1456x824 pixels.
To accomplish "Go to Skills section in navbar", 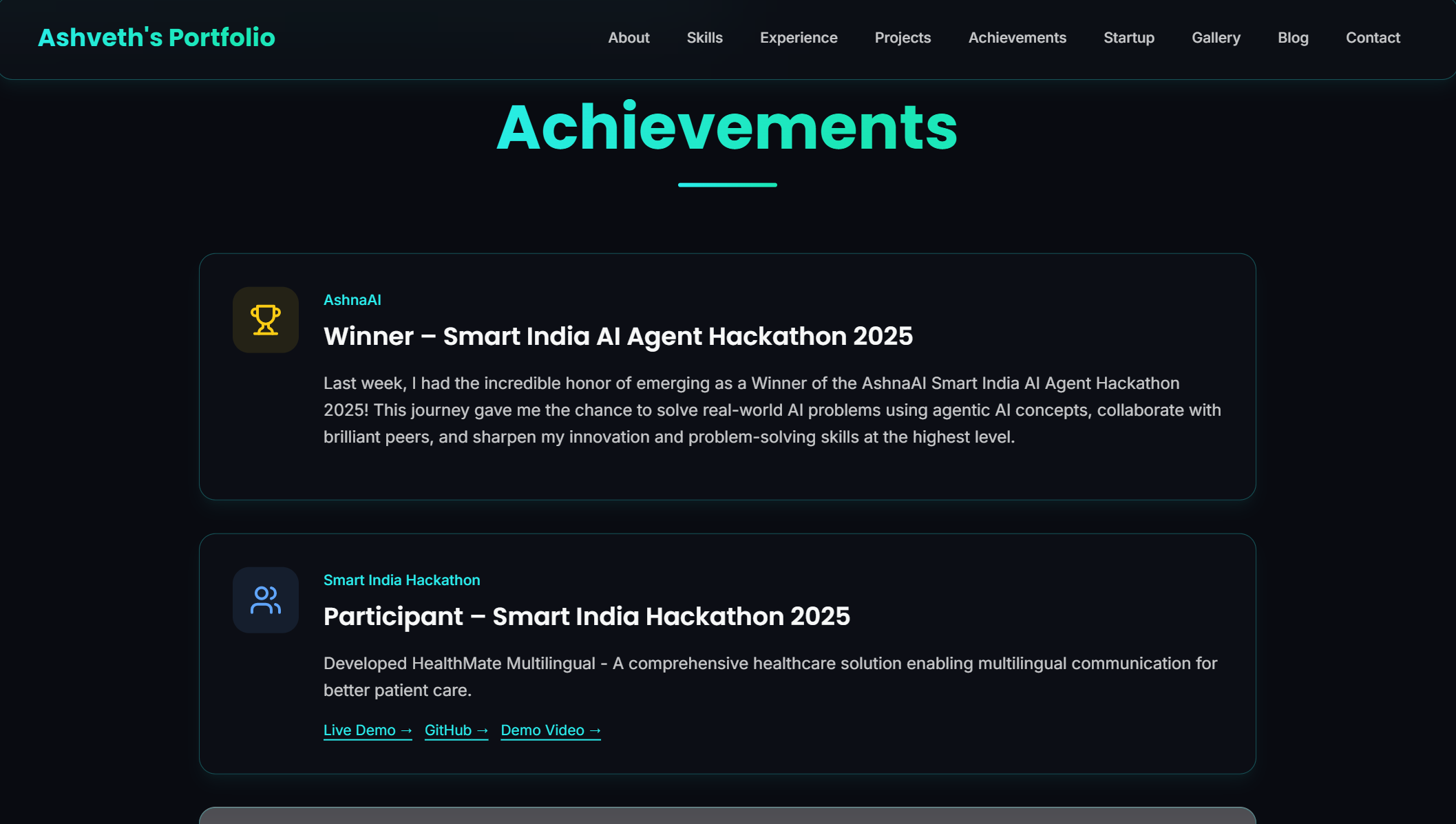I will 704,38.
